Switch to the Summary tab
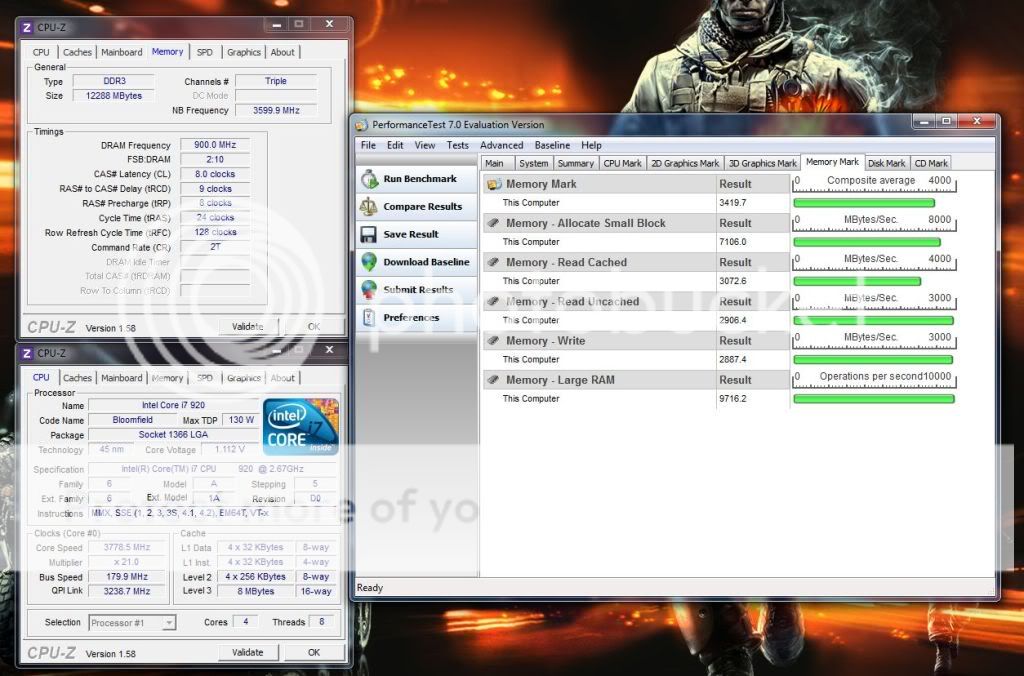Viewport: 1024px width, 676px height. (575, 163)
